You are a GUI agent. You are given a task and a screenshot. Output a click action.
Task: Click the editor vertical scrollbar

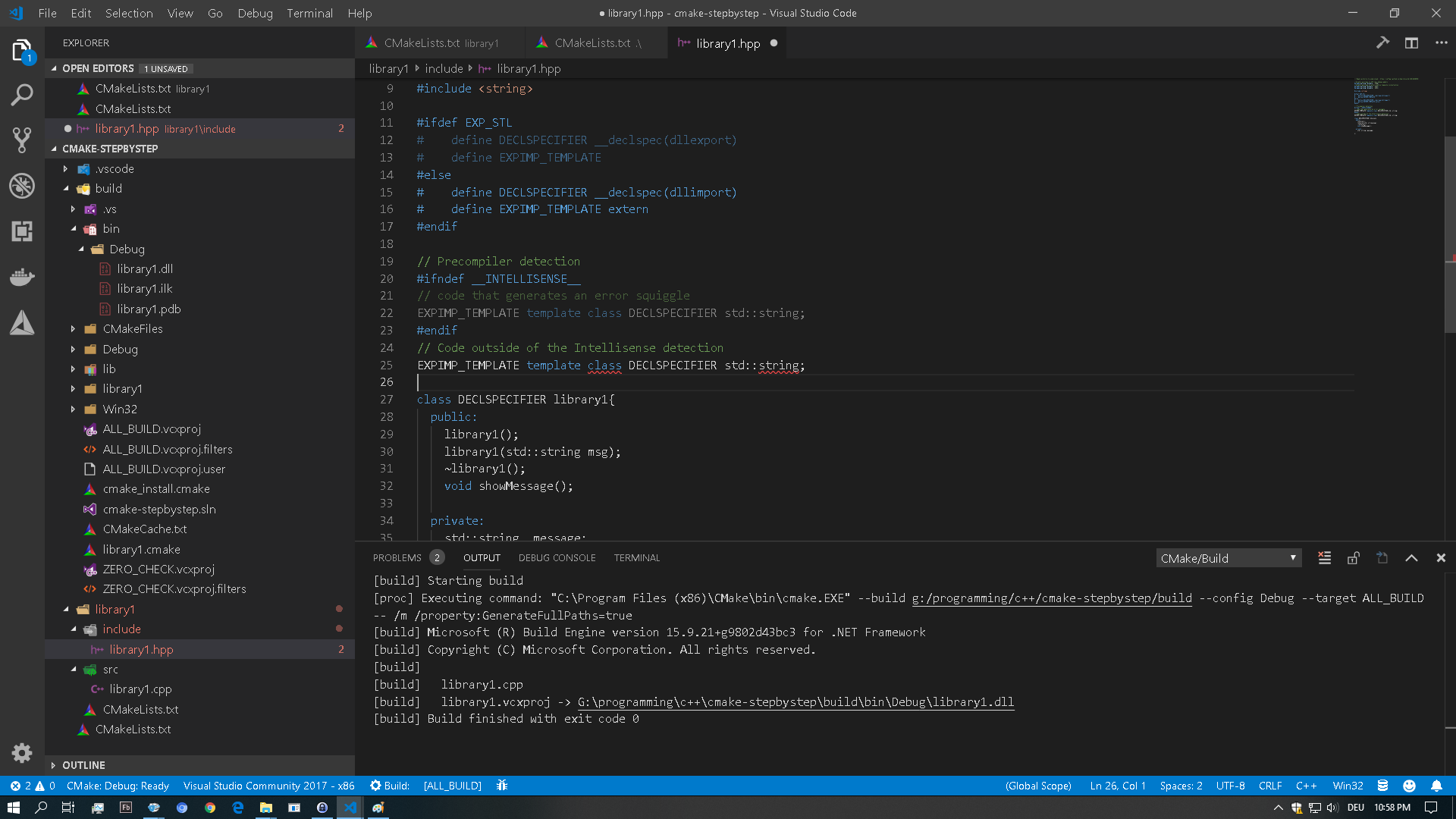coord(1450,235)
